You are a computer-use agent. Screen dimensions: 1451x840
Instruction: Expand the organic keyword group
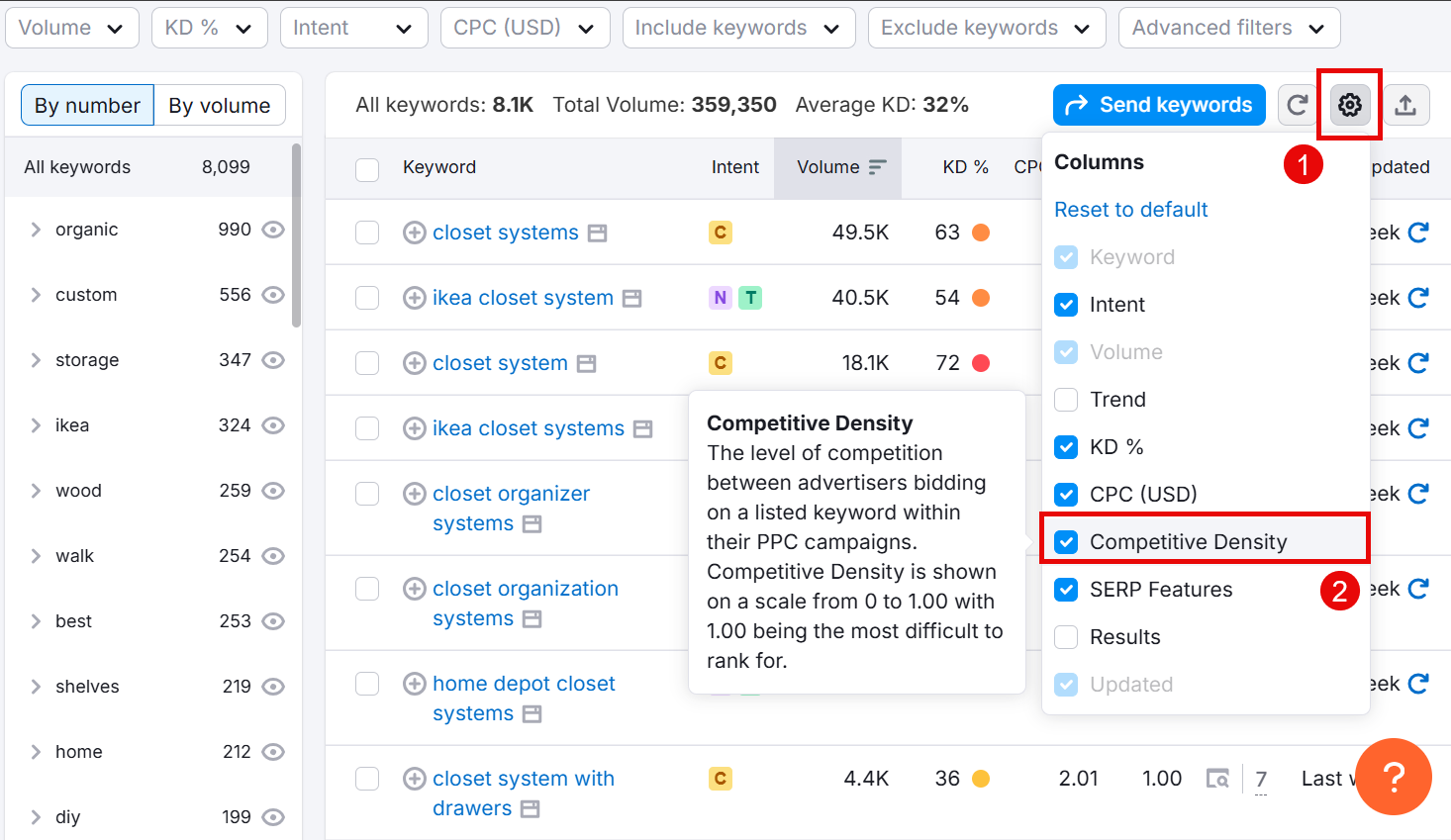36,230
